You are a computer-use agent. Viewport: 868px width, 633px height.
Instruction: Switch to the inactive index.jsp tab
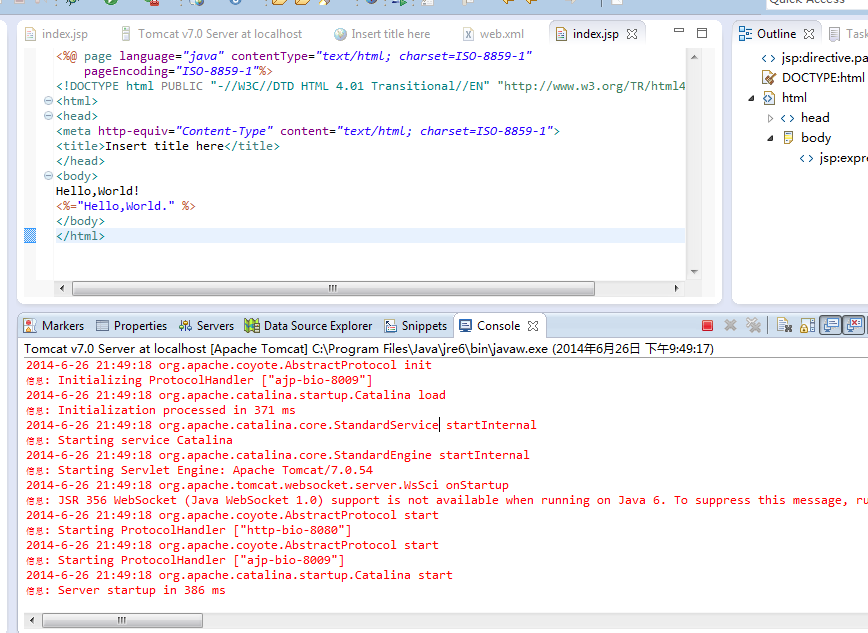coord(56,34)
